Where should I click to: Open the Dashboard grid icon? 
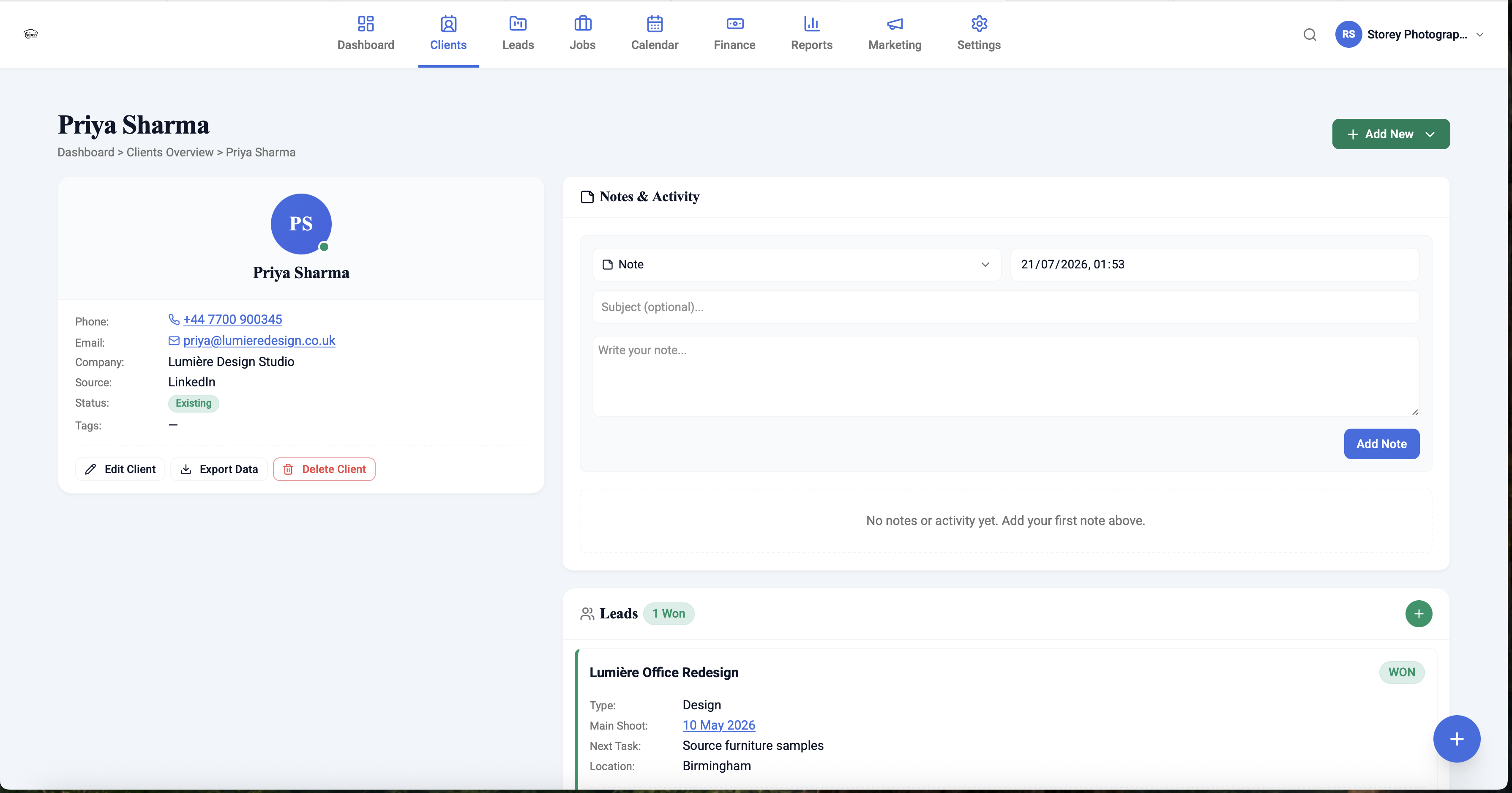point(366,24)
